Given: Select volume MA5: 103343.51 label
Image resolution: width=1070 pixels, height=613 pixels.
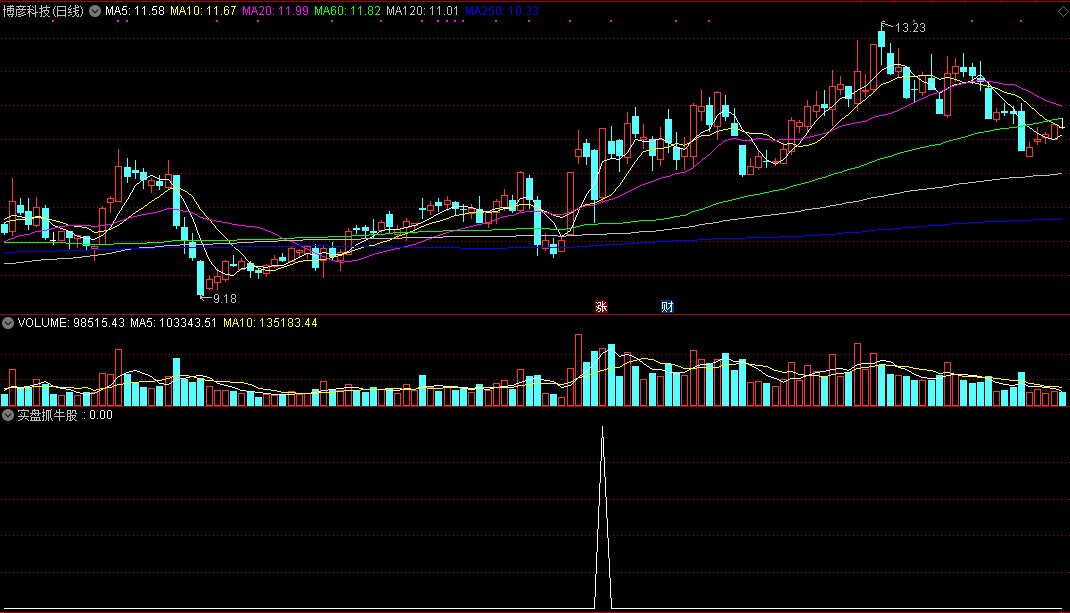Looking at the screenshot, I should coord(173,323).
